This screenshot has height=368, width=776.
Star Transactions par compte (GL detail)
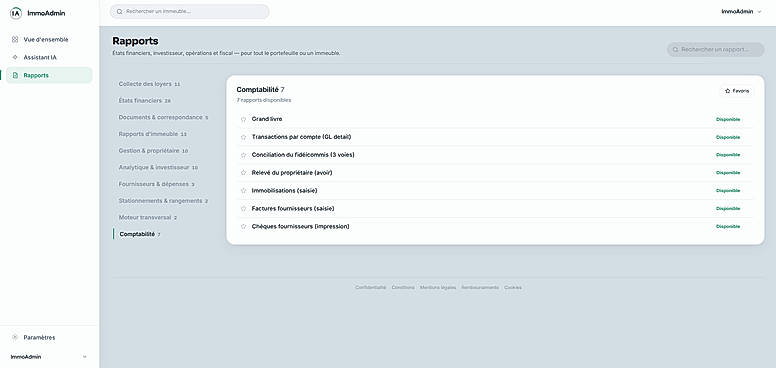[x=243, y=137]
